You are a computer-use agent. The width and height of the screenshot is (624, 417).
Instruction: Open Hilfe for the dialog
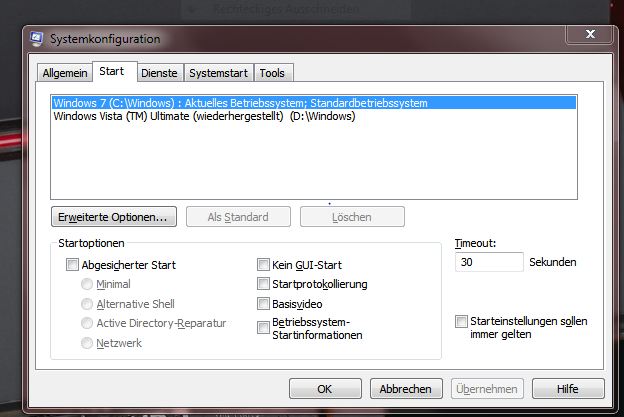tap(568, 388)
